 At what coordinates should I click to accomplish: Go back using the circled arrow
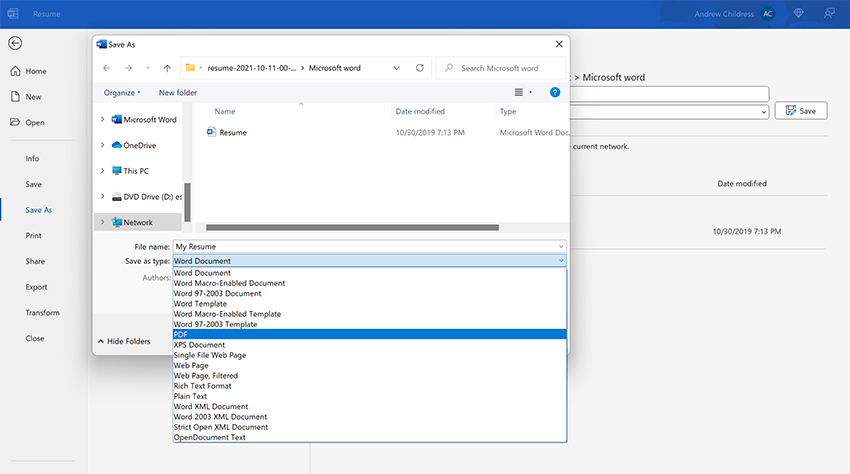pos(15,43)
